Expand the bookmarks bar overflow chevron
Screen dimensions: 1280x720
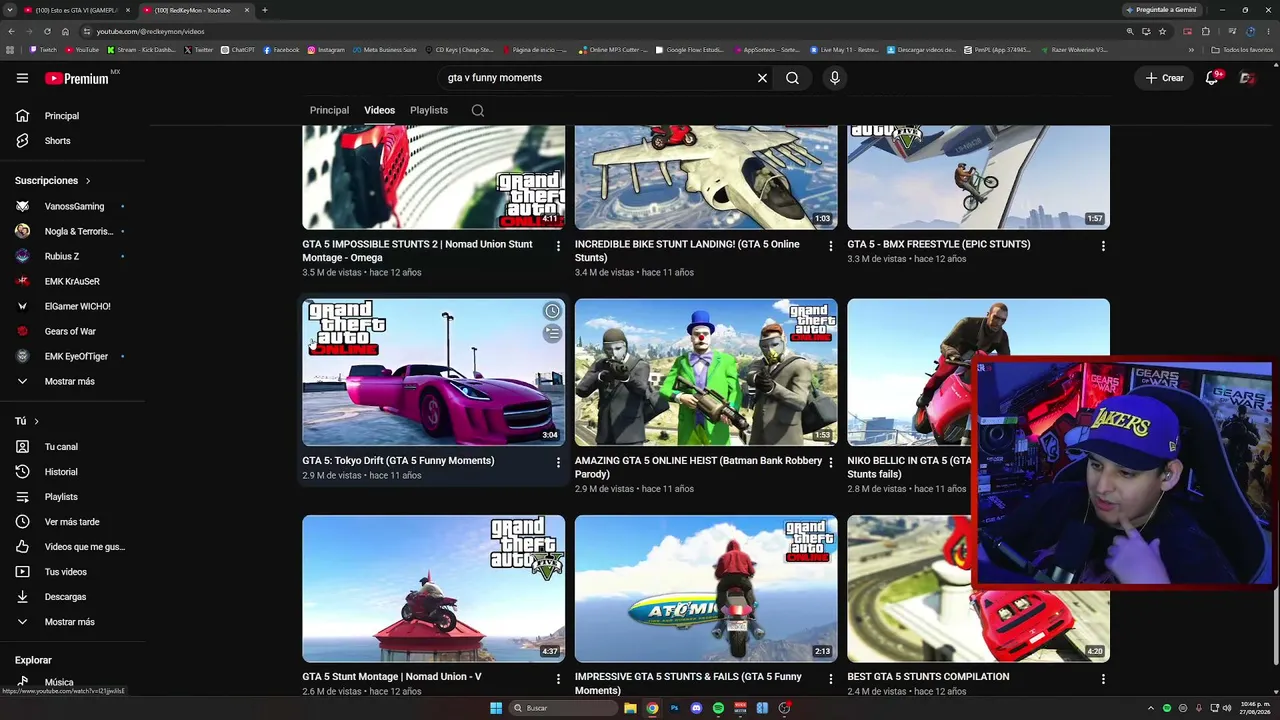(x=1191, y=50)
